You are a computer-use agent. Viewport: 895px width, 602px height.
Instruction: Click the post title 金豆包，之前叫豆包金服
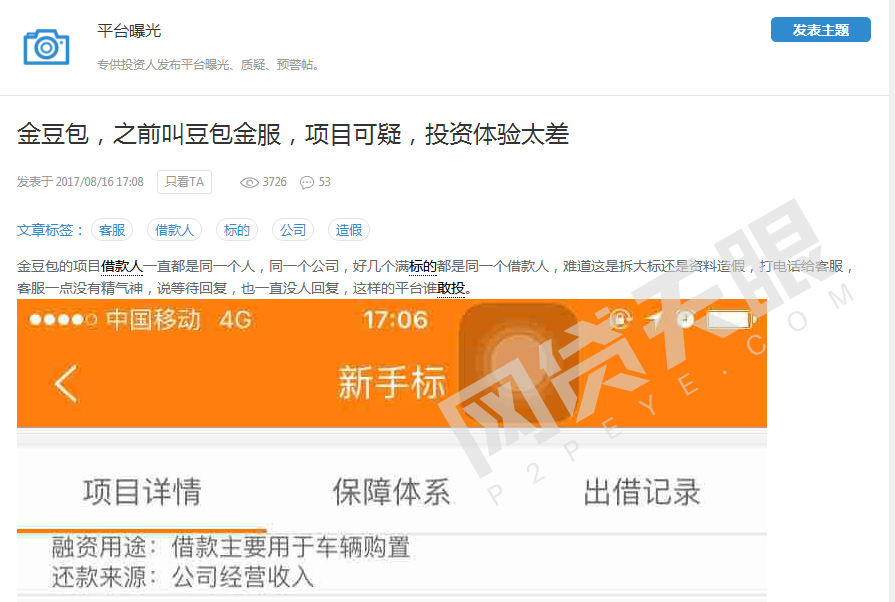click(x=293, y=135)
